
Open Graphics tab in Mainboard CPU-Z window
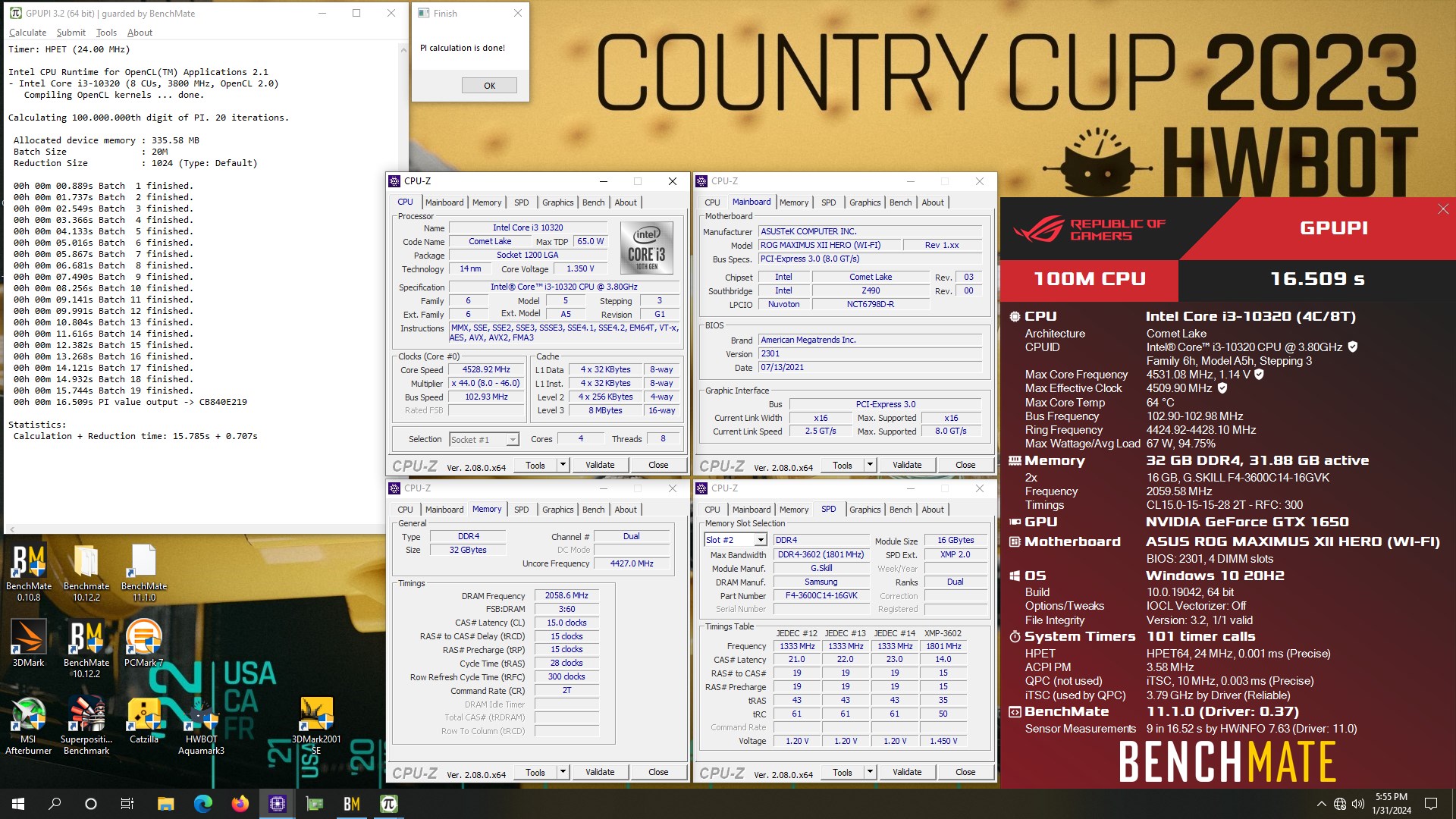[x=864, y=202]
